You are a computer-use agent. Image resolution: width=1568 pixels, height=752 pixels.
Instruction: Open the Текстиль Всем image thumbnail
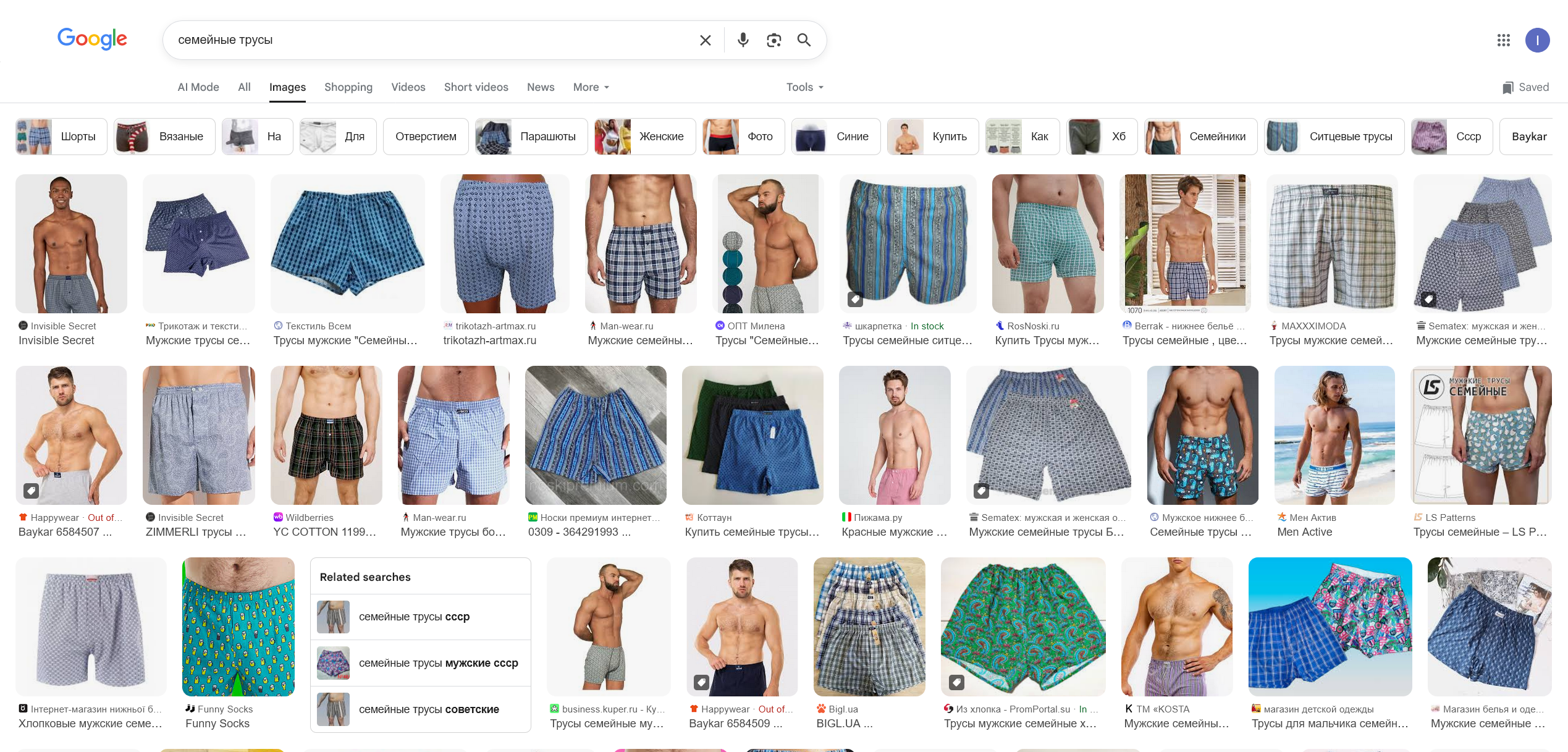[x=348, y=243]
